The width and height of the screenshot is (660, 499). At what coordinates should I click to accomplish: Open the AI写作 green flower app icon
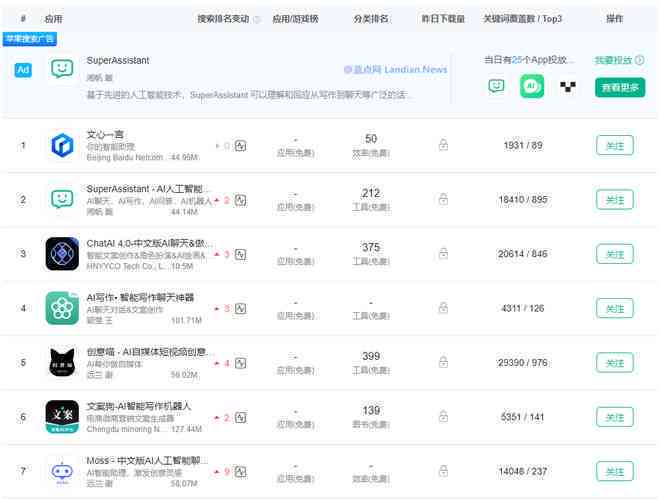pyautogui.click(x=62, y=308)
